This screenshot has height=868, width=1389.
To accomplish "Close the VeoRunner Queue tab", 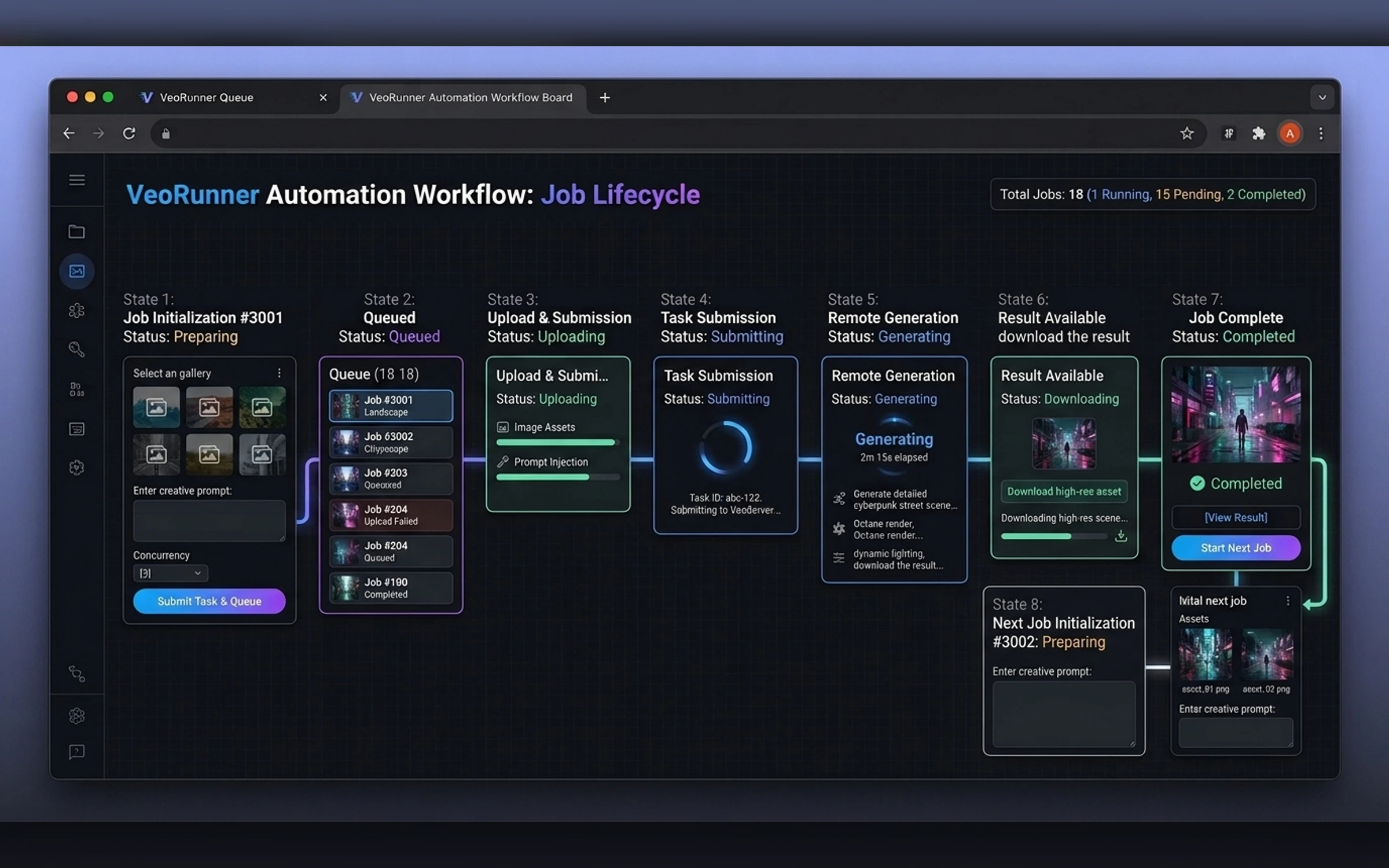I will [x=323, y=98].
